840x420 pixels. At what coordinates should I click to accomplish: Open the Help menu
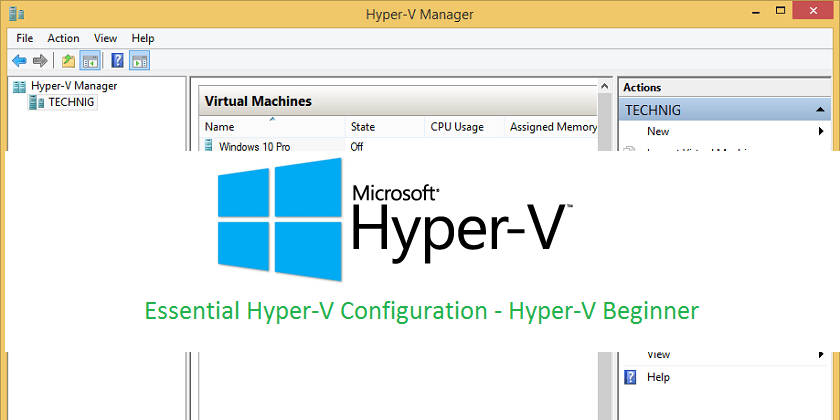[143, 39]
